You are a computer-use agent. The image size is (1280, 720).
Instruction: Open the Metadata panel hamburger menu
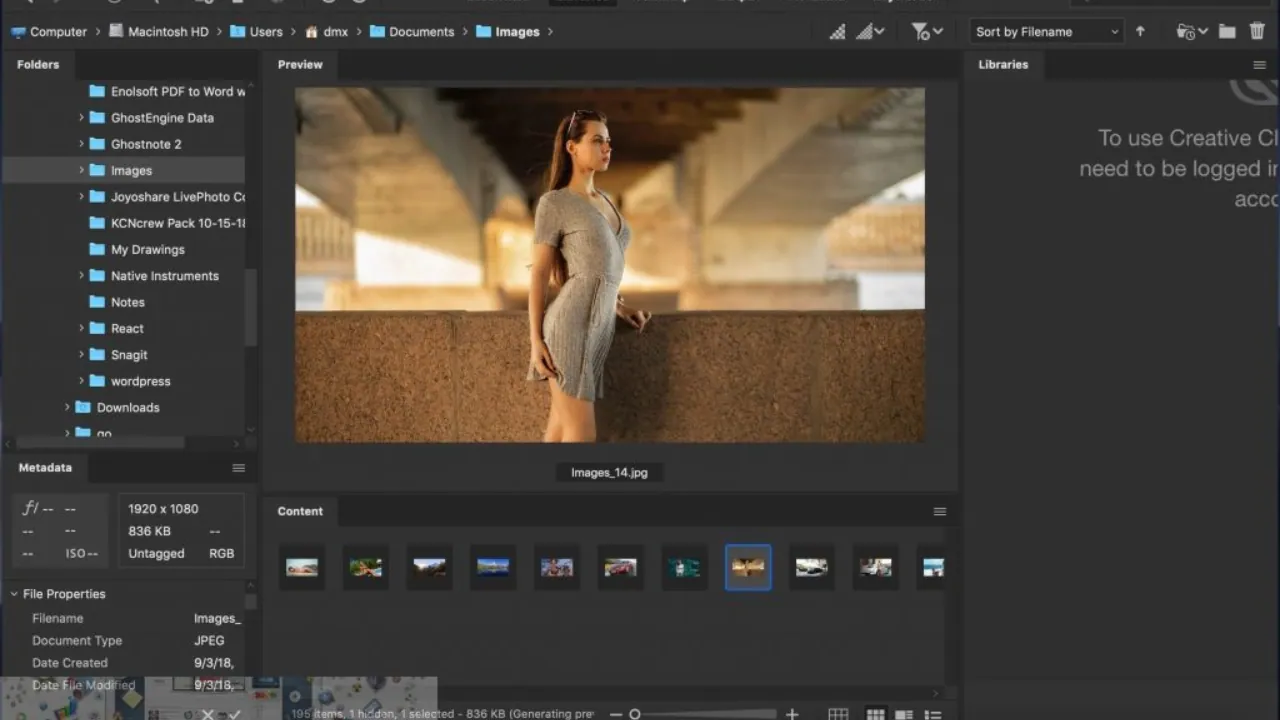tap(239, 468)
